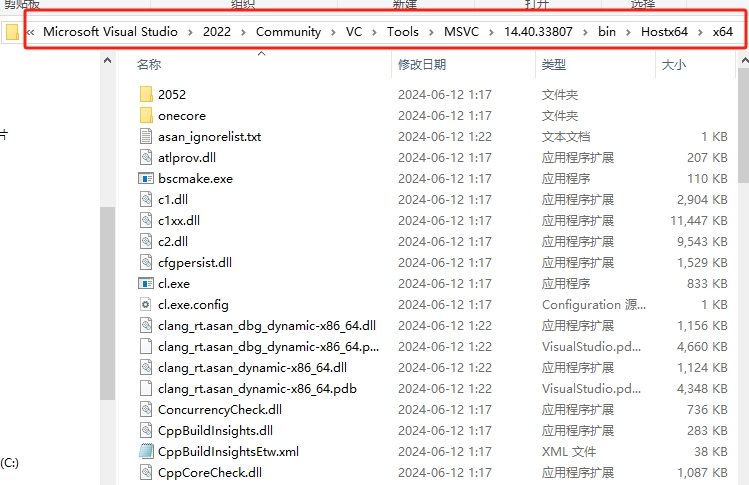The height and width of the screenshot is (485, 749).
Task: Navigate to the bin breadcrumb folder
Action: [607, 32]
